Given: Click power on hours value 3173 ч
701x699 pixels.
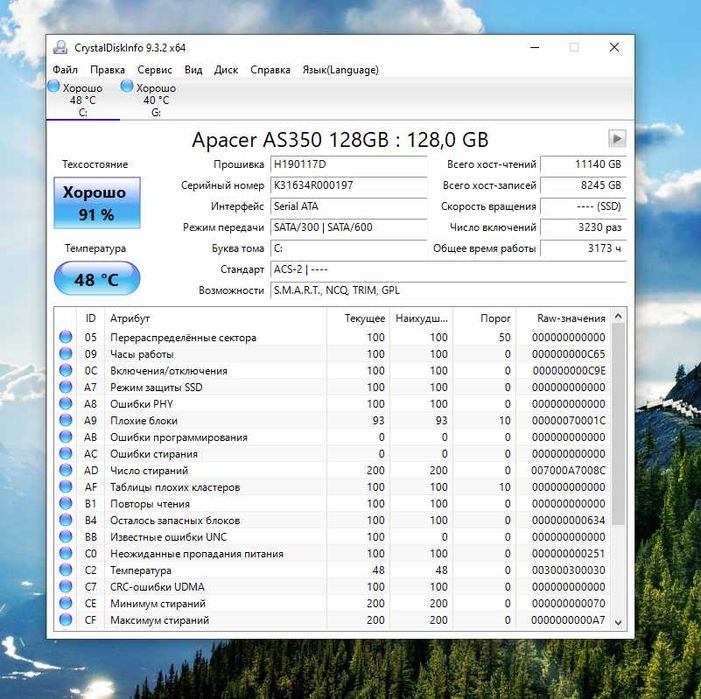Looking at the screenshot, I should pyautogui.click(x=583, y=248).
